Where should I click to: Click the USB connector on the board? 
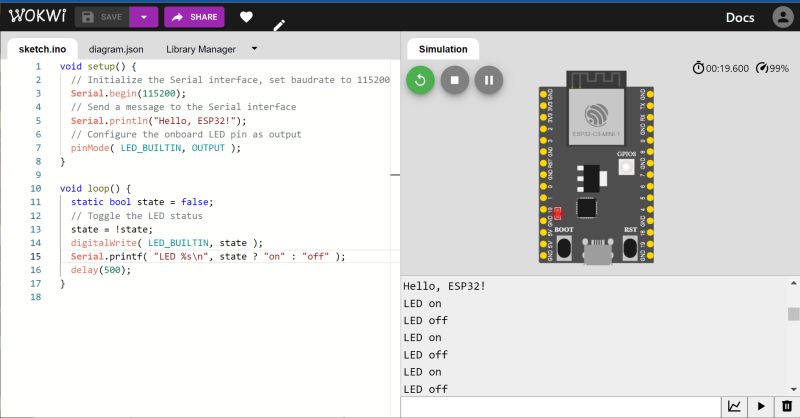coord(597,251)
